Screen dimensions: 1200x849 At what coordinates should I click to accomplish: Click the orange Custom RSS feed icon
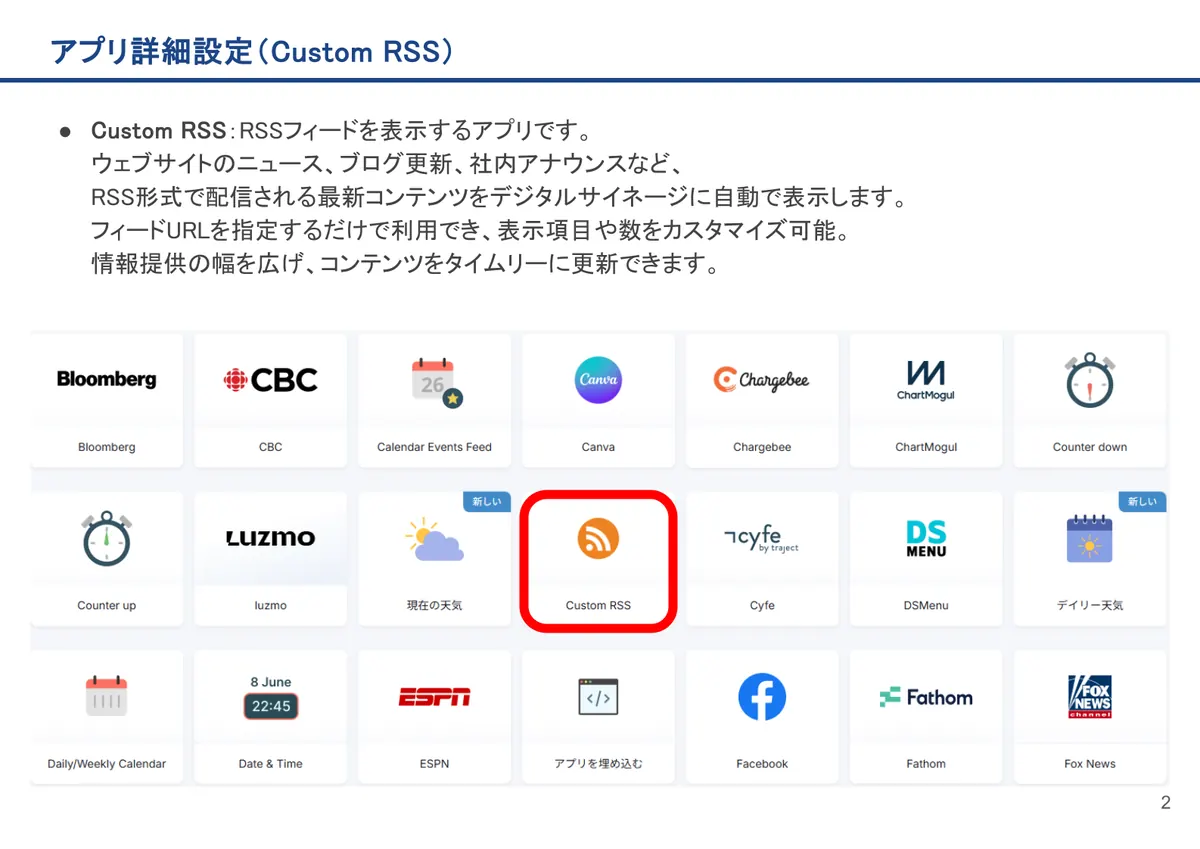pyautogui.click(x=598, y=538)
